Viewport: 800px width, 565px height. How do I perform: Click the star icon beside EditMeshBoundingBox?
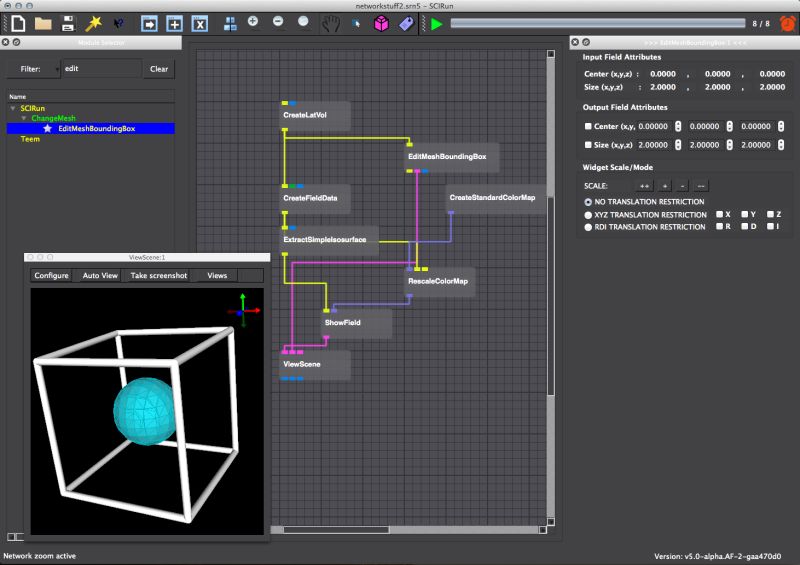tap(47, 128)
